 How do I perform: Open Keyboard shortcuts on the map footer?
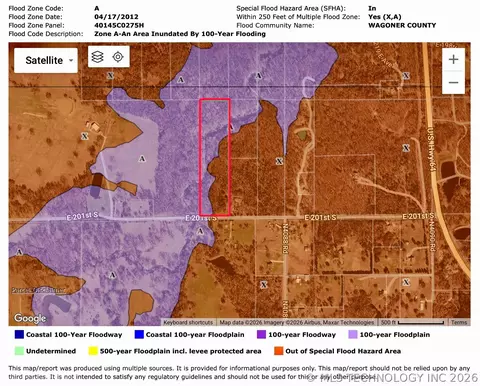pos(188,322)
